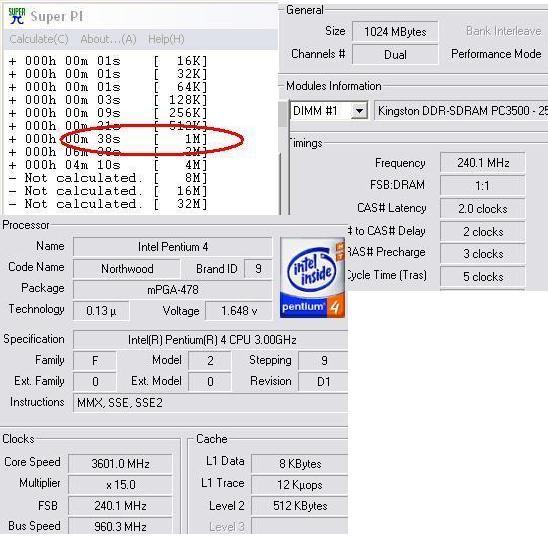Click the 4M result line showing 04m 10s
The image size is (548, 544).
tap(108, 165)
